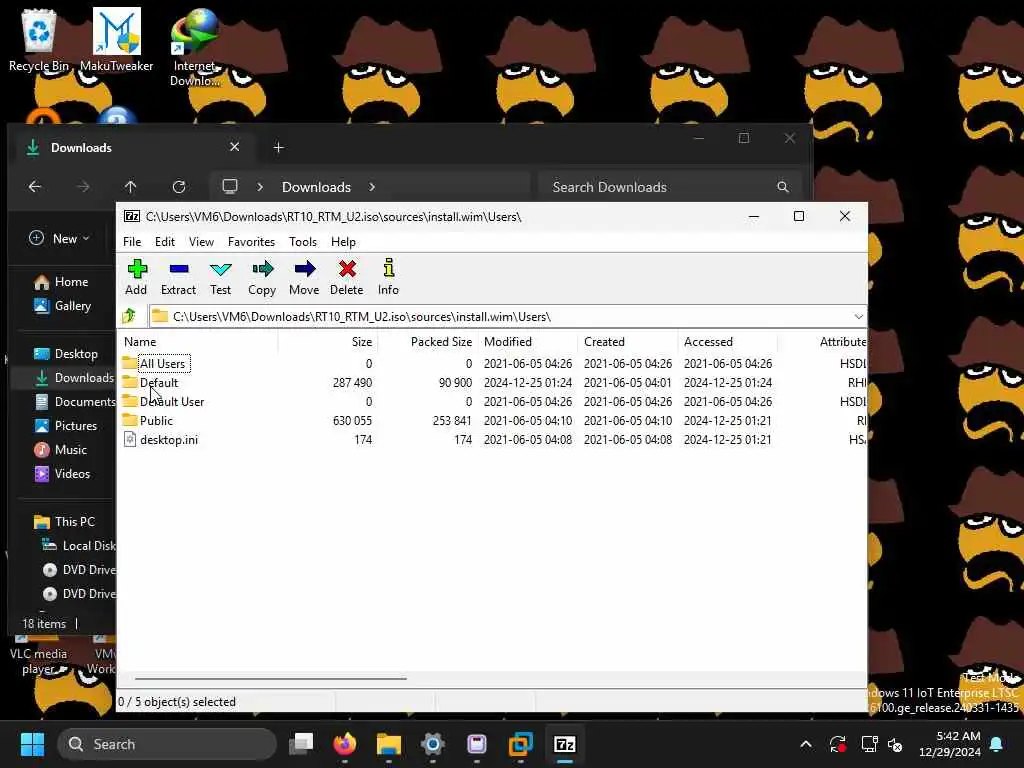Sort by the Accessed column header
This screenshot has width=1024, height=768.
pyautogui.click(x=728, y=342)
